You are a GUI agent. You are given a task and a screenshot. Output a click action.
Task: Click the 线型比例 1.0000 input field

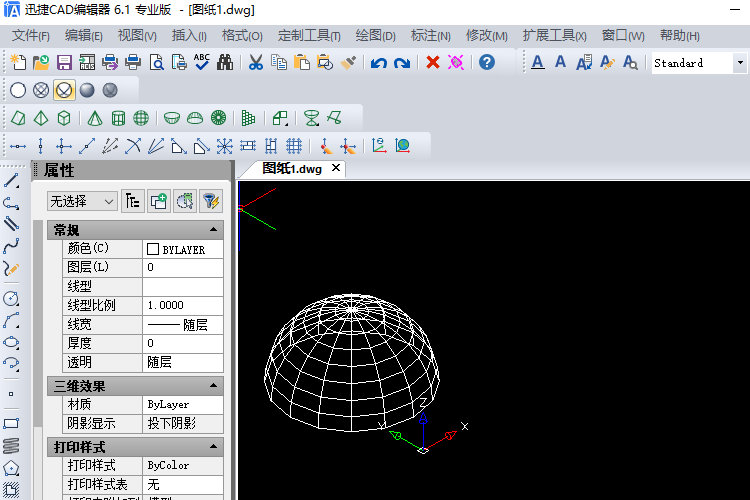pyautogui.click(x=183, y=305)
